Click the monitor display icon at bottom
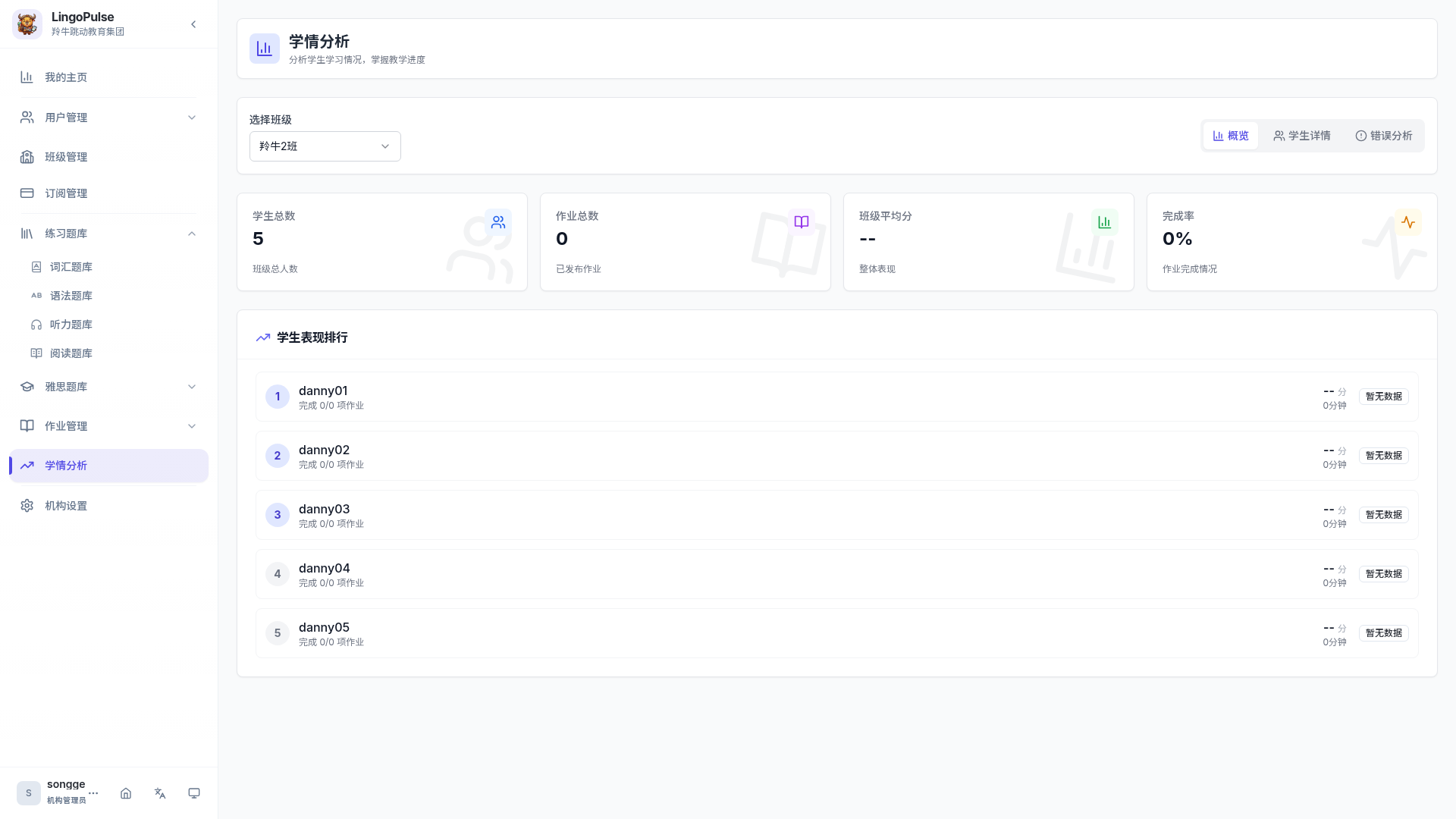 click(x=194, y=793)
